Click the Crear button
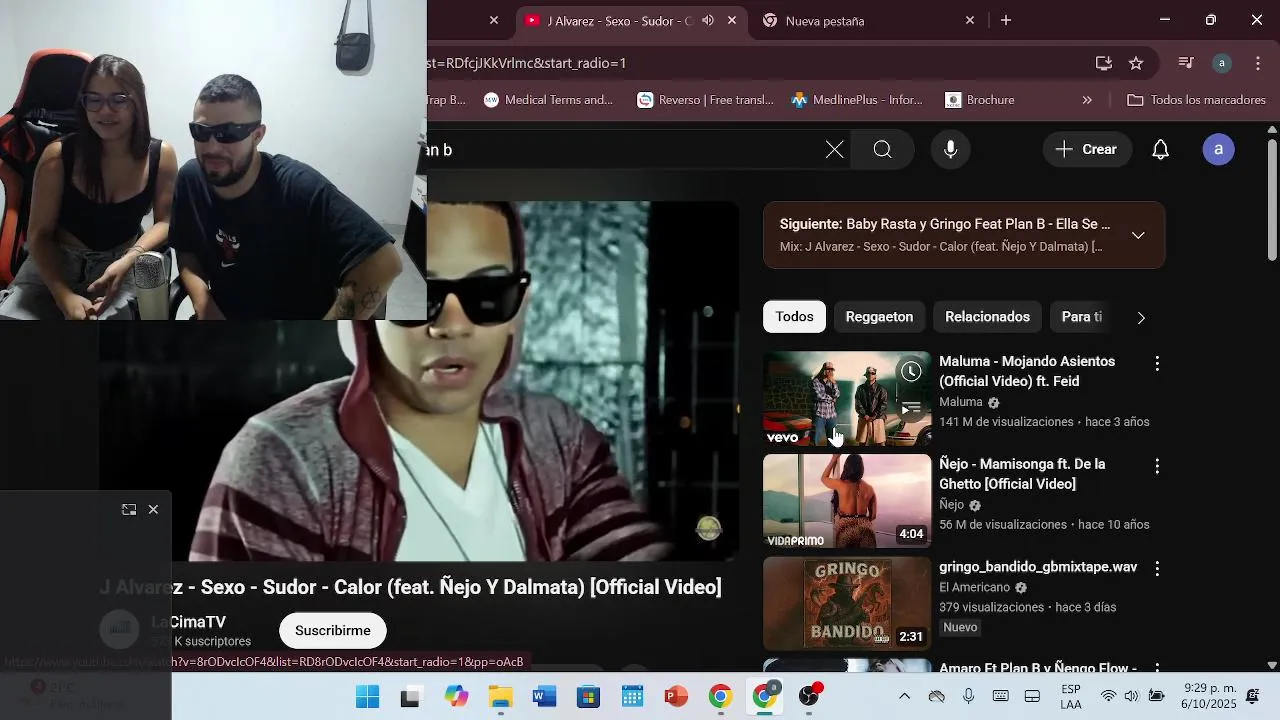 [1086, 150]
